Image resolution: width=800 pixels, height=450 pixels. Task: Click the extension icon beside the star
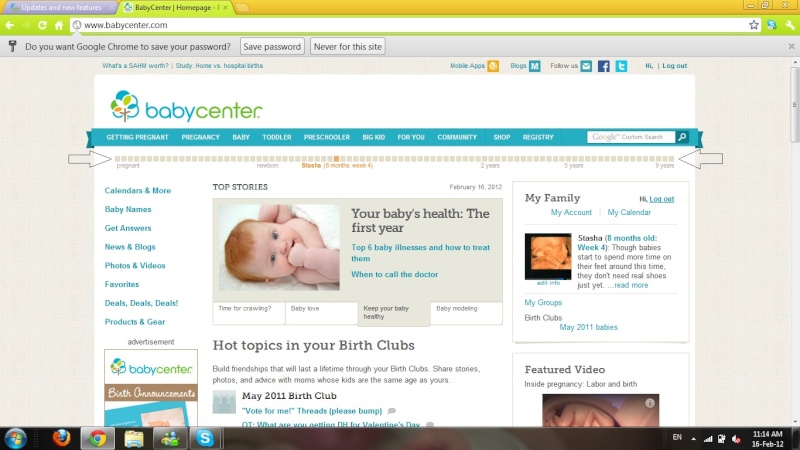pyautogui.click(x=771, y=25)
